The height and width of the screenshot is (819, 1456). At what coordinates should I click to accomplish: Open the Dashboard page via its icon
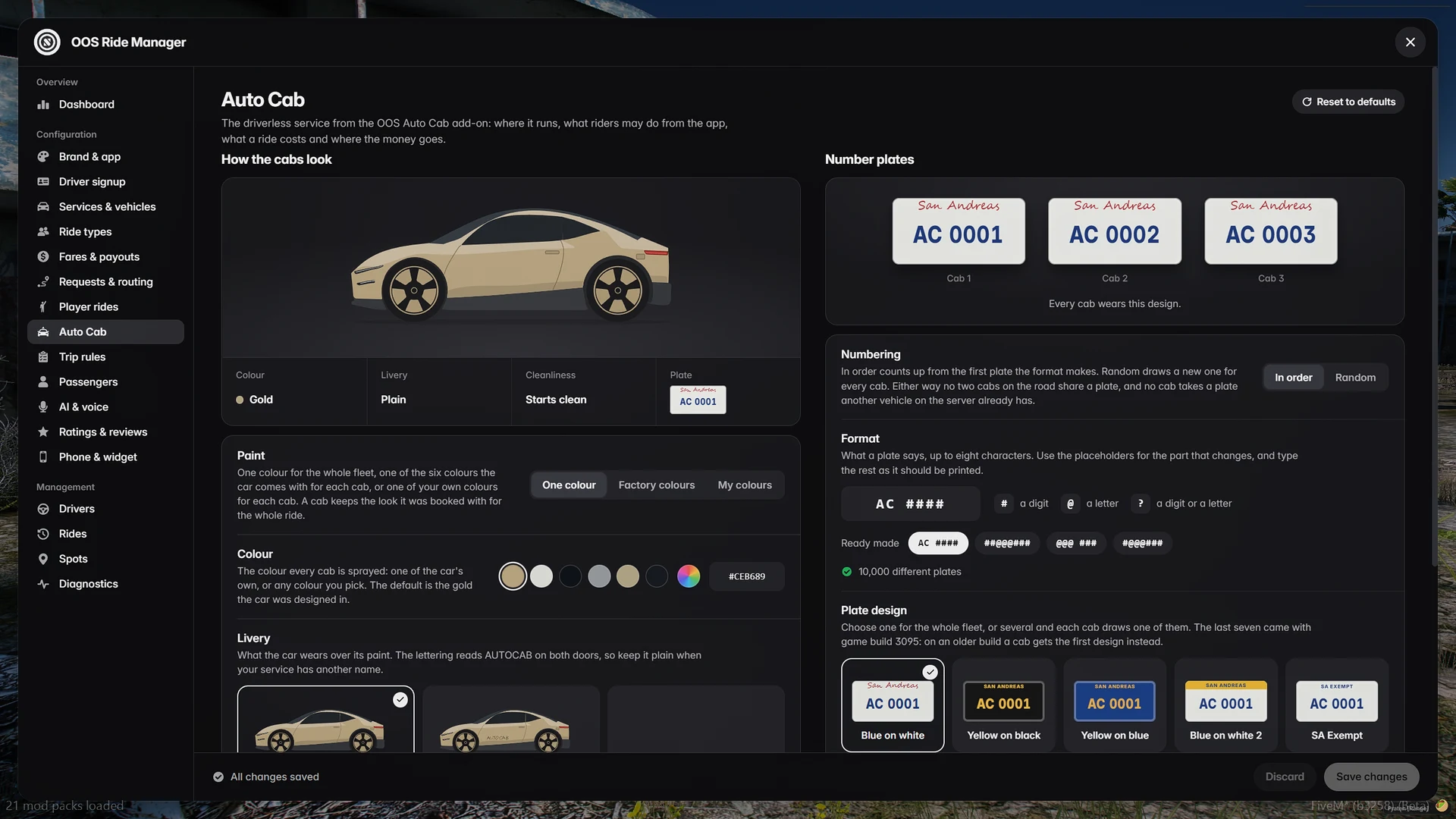point(43,105)
